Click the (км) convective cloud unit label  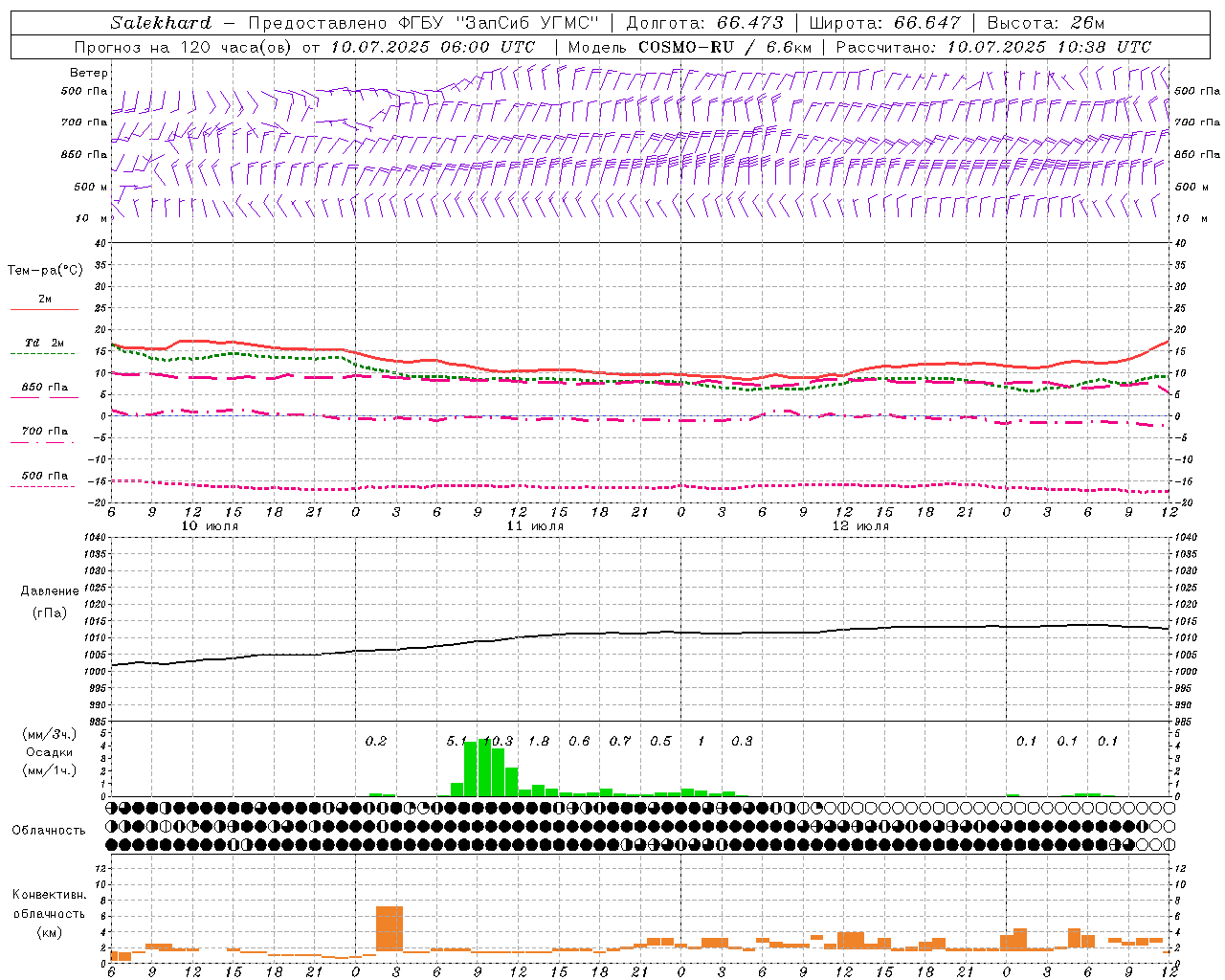tap(50, 932)
